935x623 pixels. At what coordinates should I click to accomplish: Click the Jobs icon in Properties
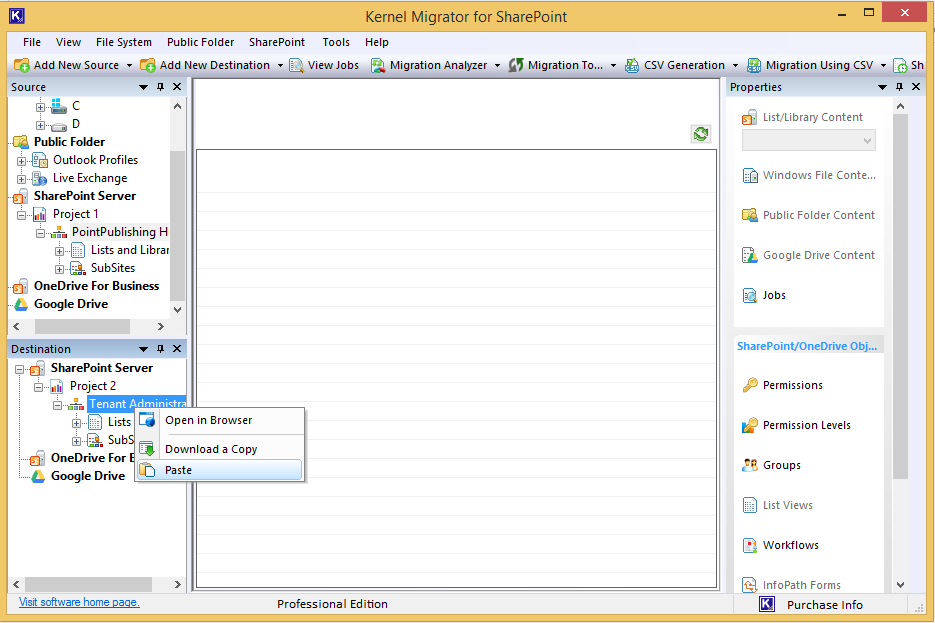(x=750, y=295)
